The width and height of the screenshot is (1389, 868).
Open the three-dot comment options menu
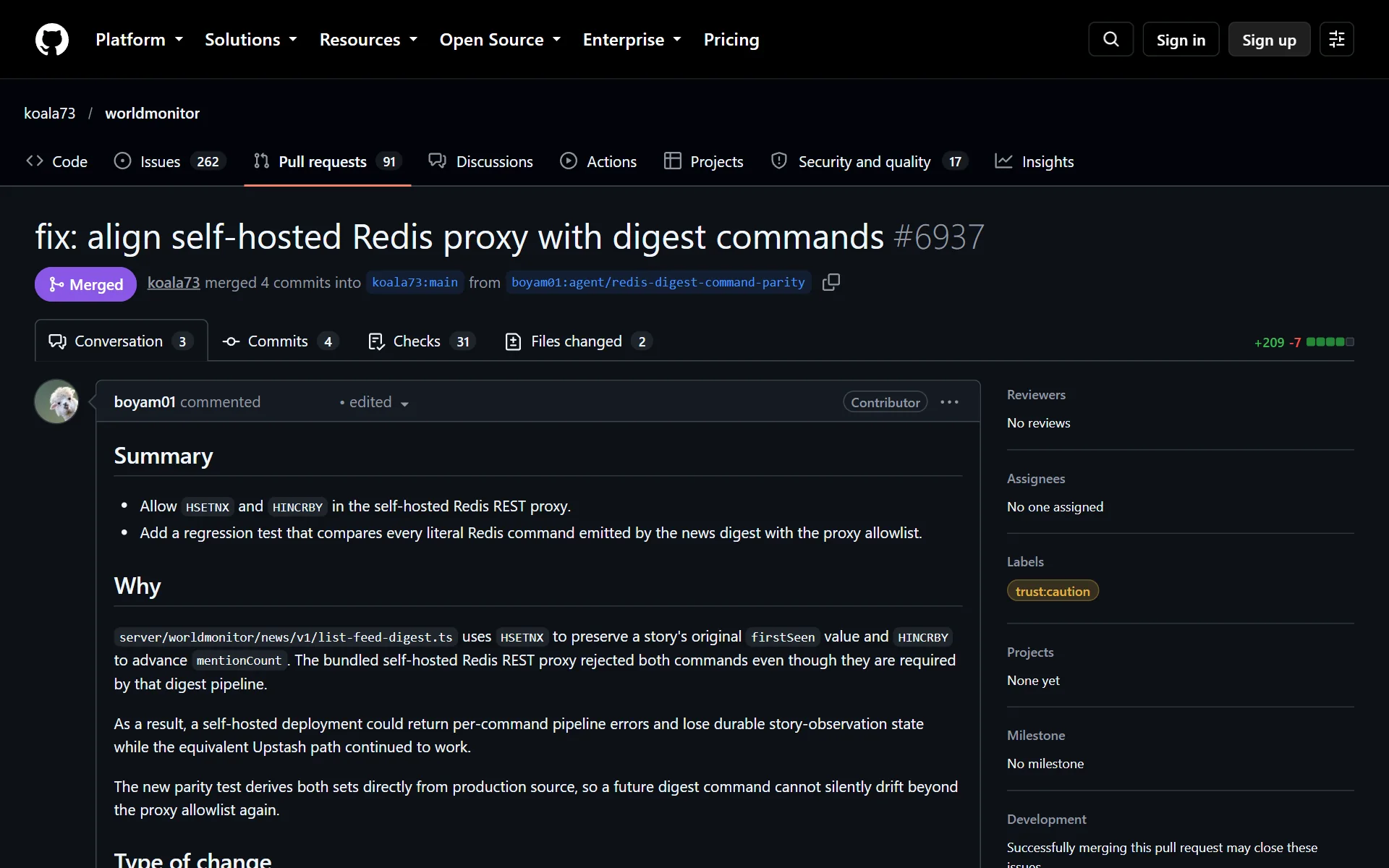[x=949, y=402]
